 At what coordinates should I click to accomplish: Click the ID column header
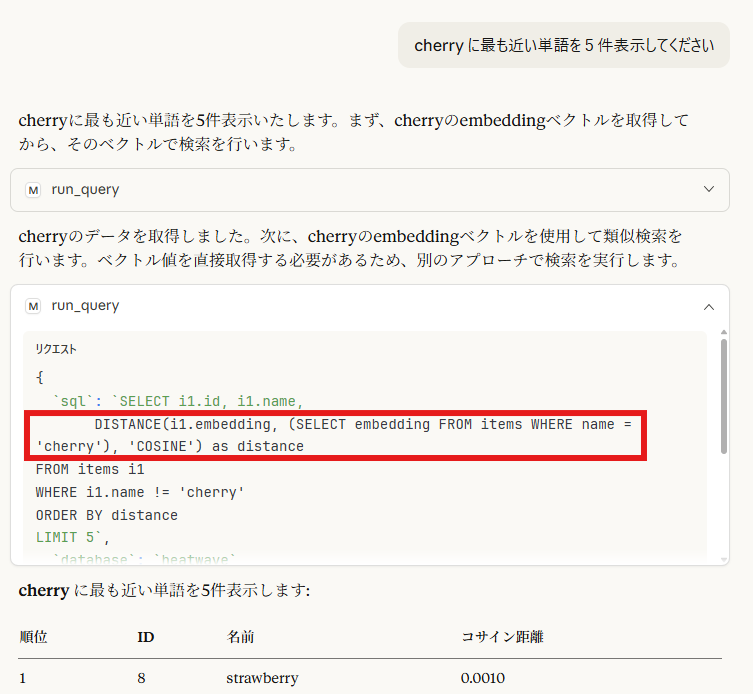coord(145,637)
